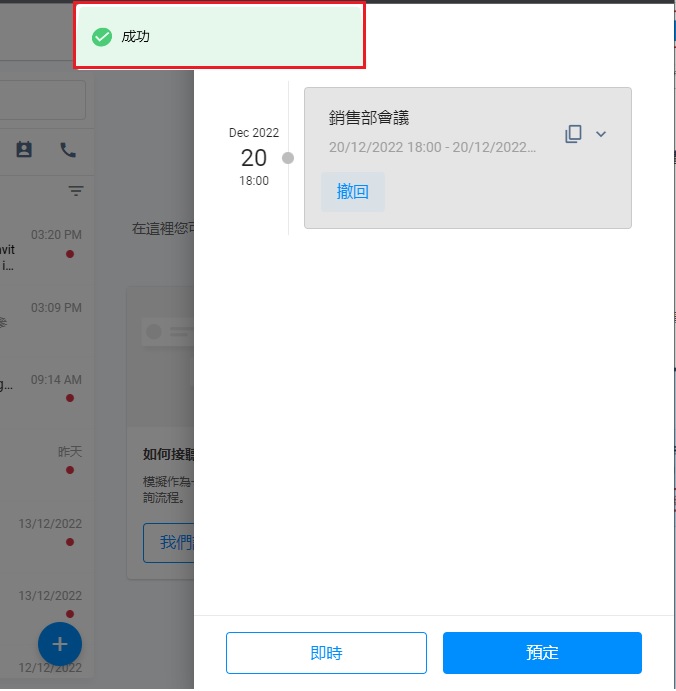Click the 即時 meeting button
The image size is (676, 691).
[x=326, y=653]
